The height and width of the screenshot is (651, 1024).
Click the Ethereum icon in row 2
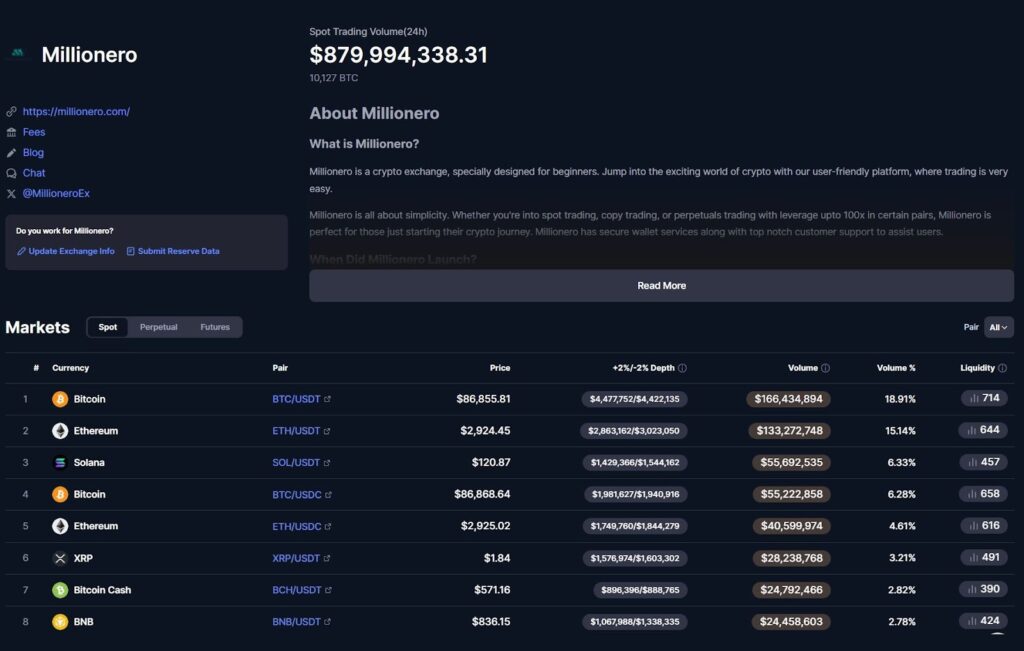click(x=60, y=431)
